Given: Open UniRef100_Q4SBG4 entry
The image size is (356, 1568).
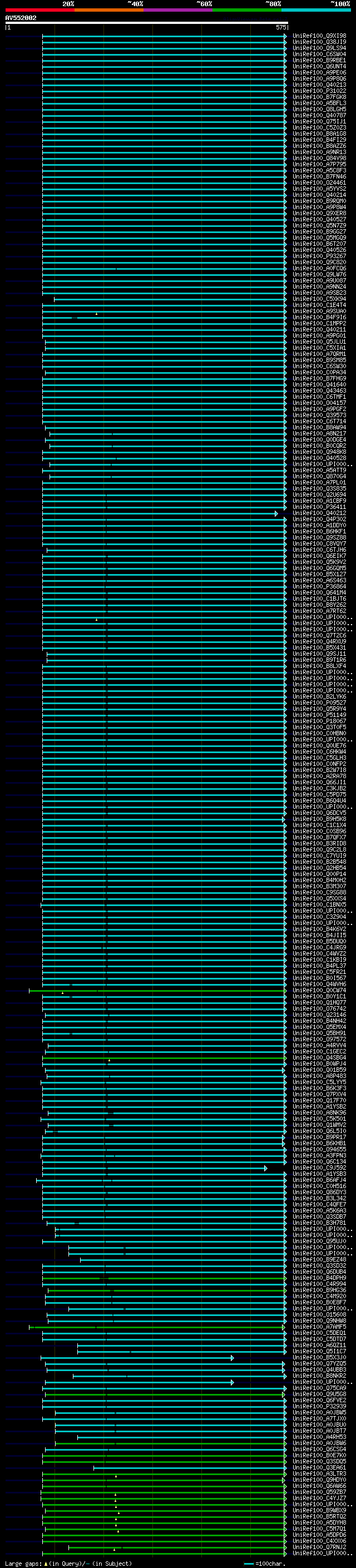Looking at the screenshot, I should point(319,1057).
